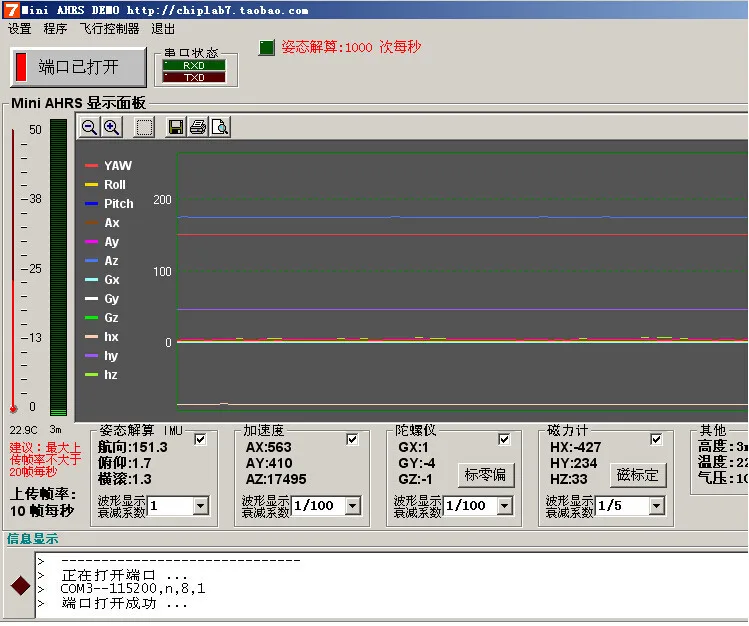749x626 pixels.
Task: Click the printer icon in chart toolbar
Action: point(198,127)
